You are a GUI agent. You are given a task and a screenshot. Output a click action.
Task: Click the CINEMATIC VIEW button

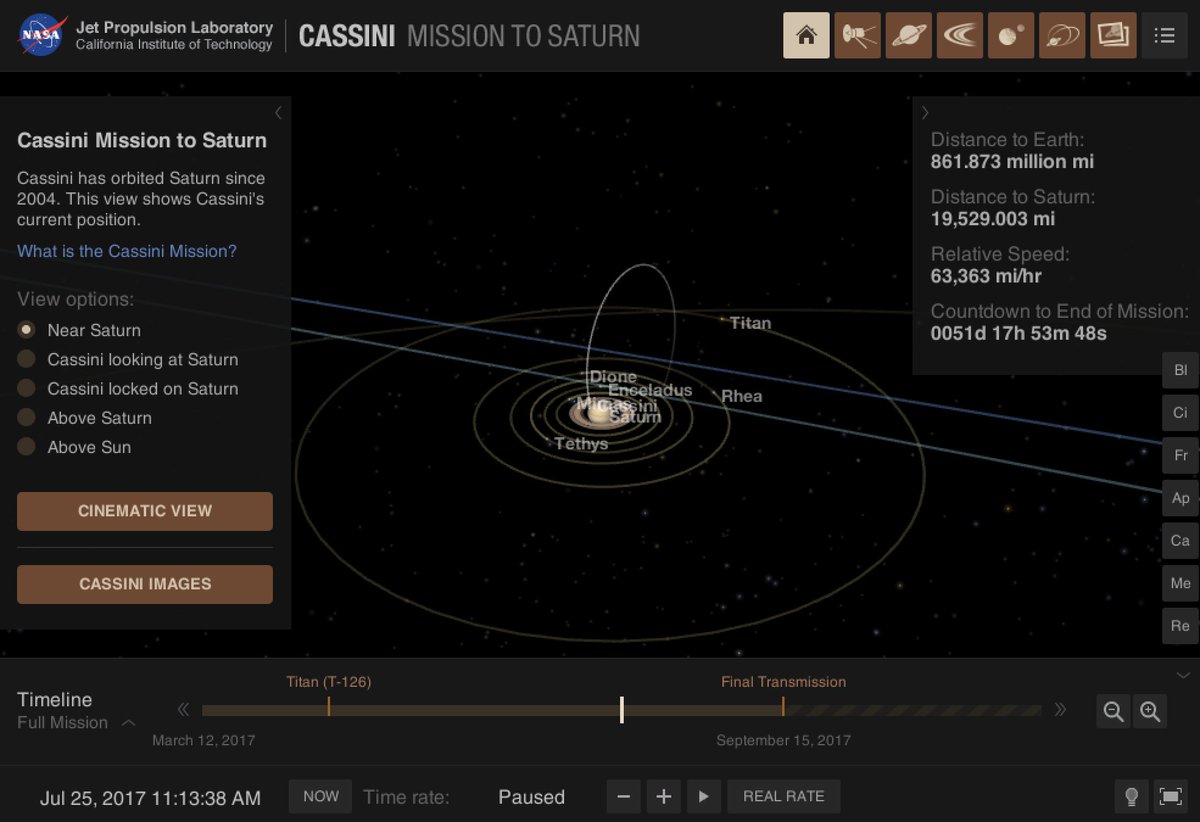[x=145, y=511]
